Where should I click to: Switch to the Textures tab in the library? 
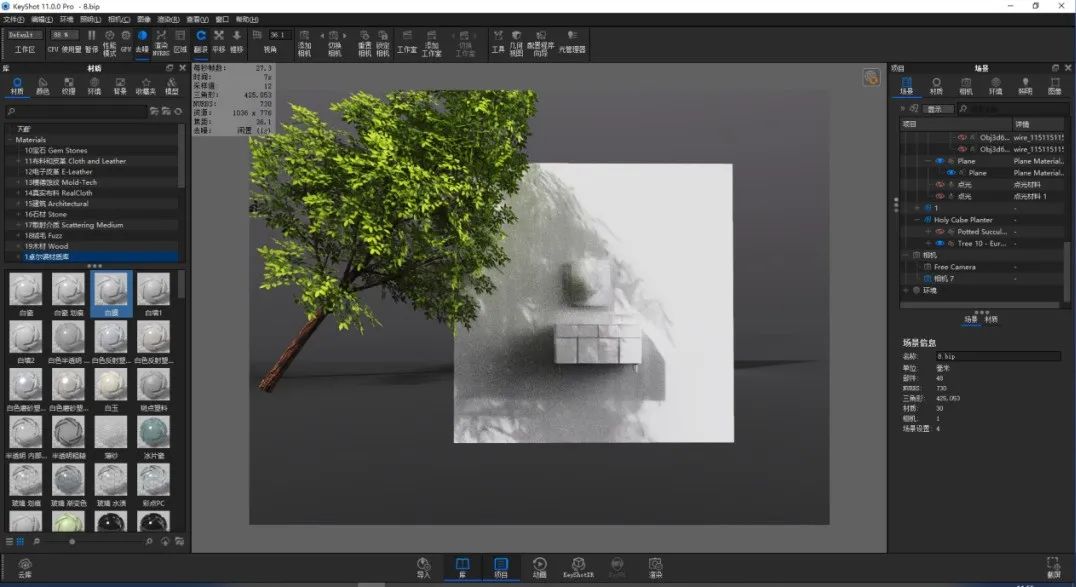[69, 86]
